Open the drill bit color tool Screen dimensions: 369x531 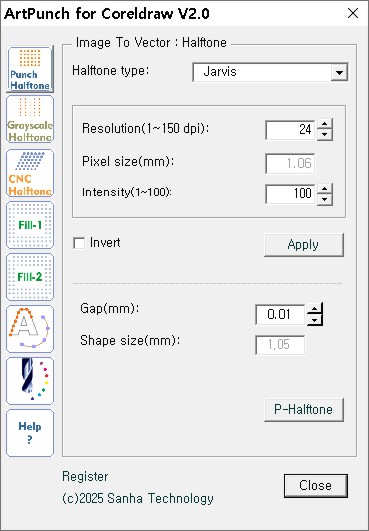click(30, 381)
